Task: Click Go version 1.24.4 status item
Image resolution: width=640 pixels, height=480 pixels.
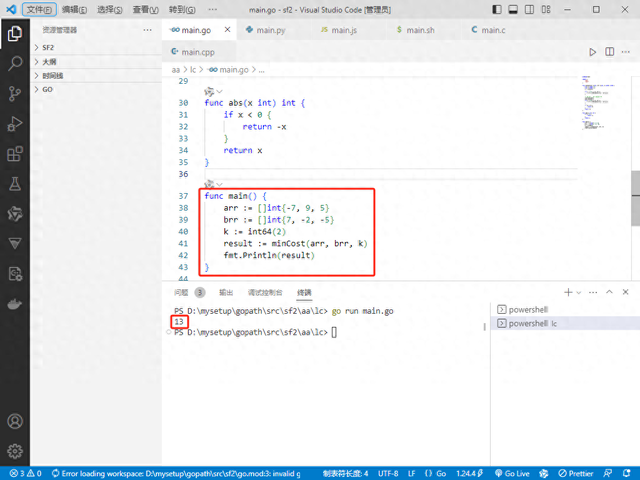Action: click(x=469, y=473)
